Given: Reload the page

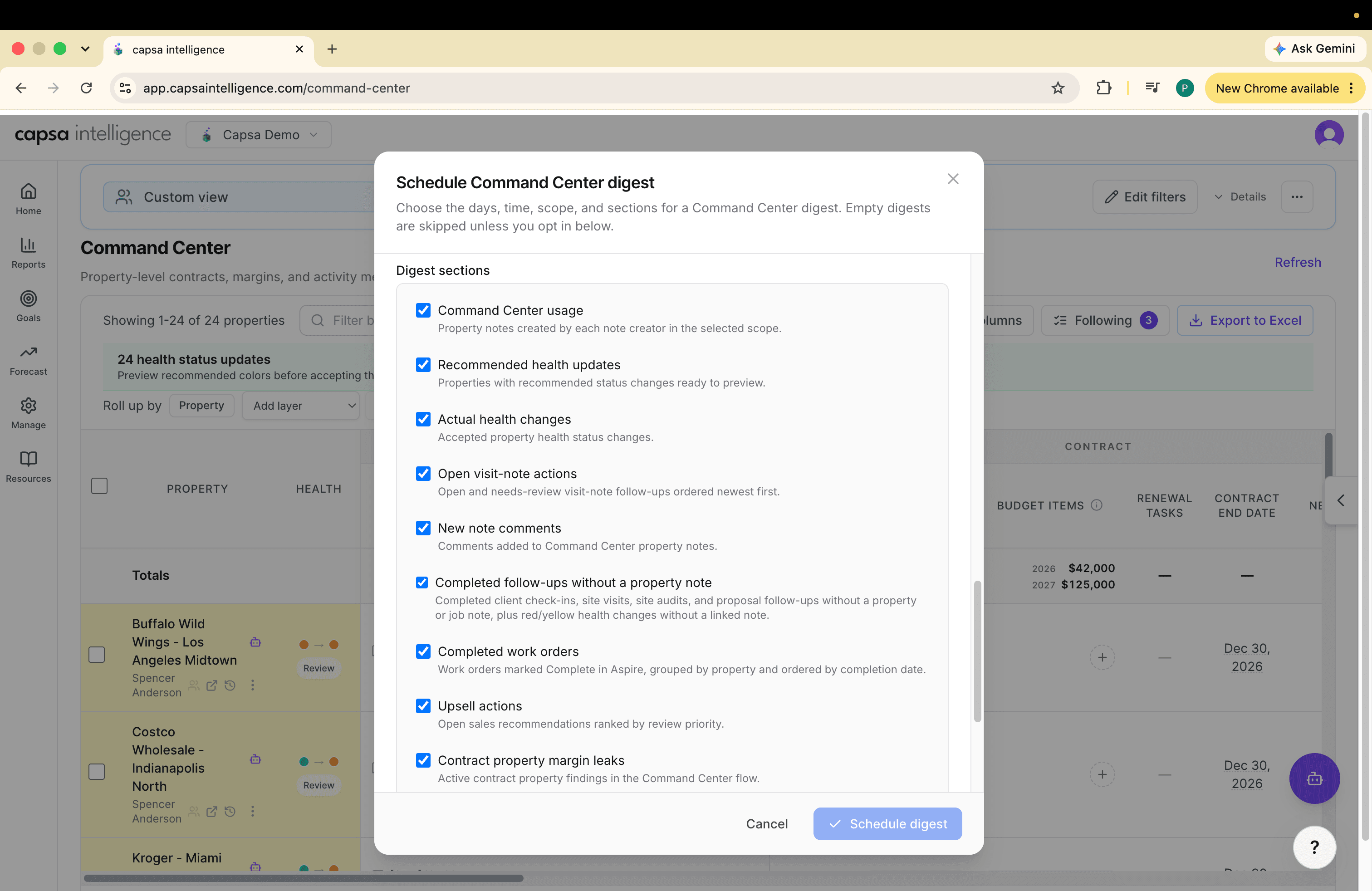Looking at the screenshot, I should coord(87,88).
